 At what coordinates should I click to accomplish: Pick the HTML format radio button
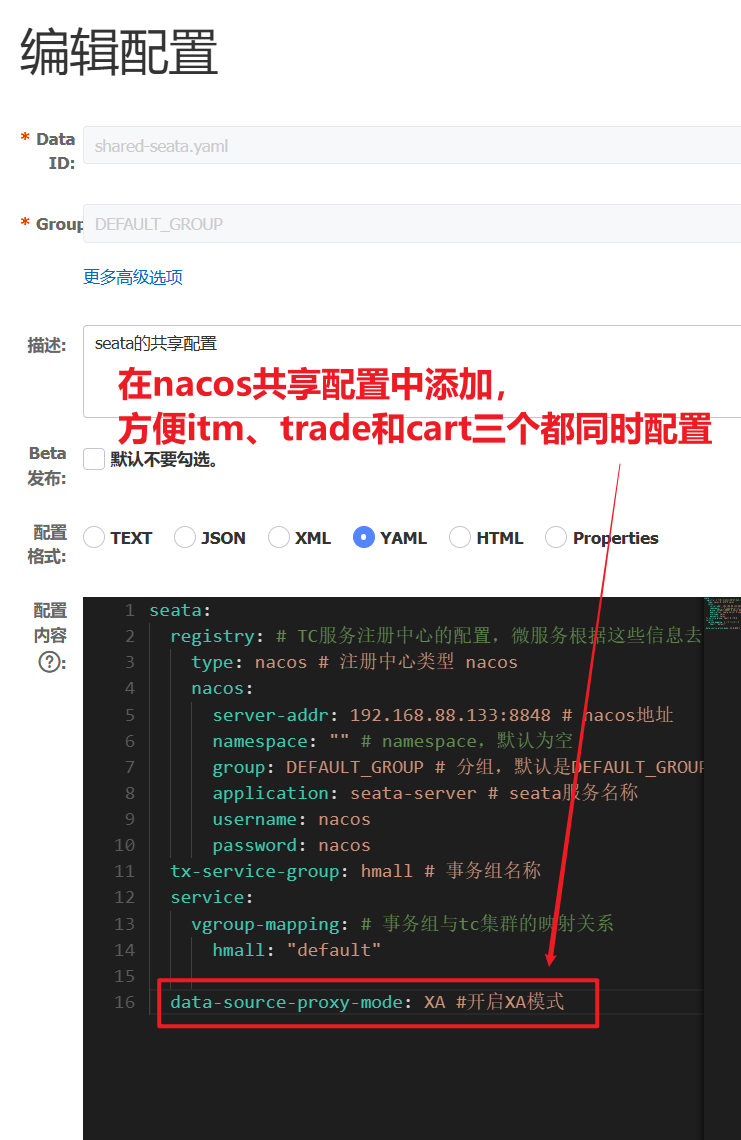click(x=460, y=538)
